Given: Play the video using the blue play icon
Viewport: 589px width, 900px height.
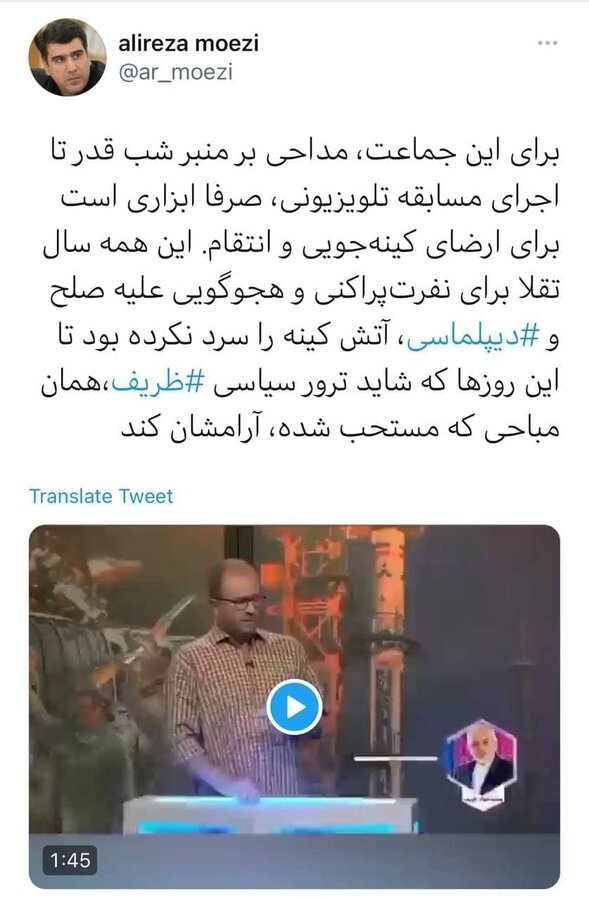Looking at the screenshot, I should (x=294, y=707).
